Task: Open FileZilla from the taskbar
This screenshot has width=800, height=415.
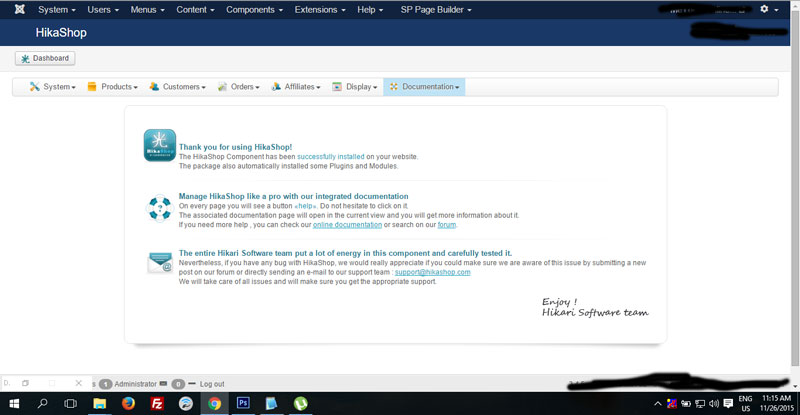Action: (x=157, y=404)
